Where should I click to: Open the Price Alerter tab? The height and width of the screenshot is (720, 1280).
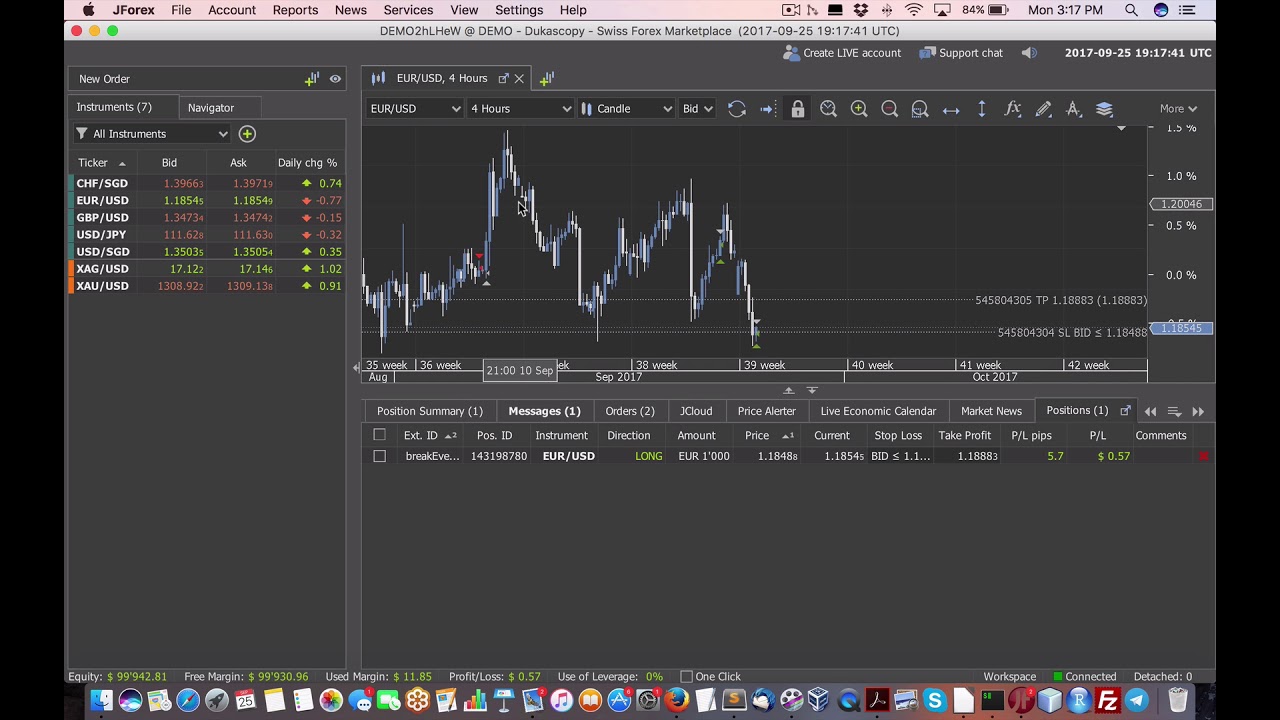pyautogui.click(x=767, y=411)
